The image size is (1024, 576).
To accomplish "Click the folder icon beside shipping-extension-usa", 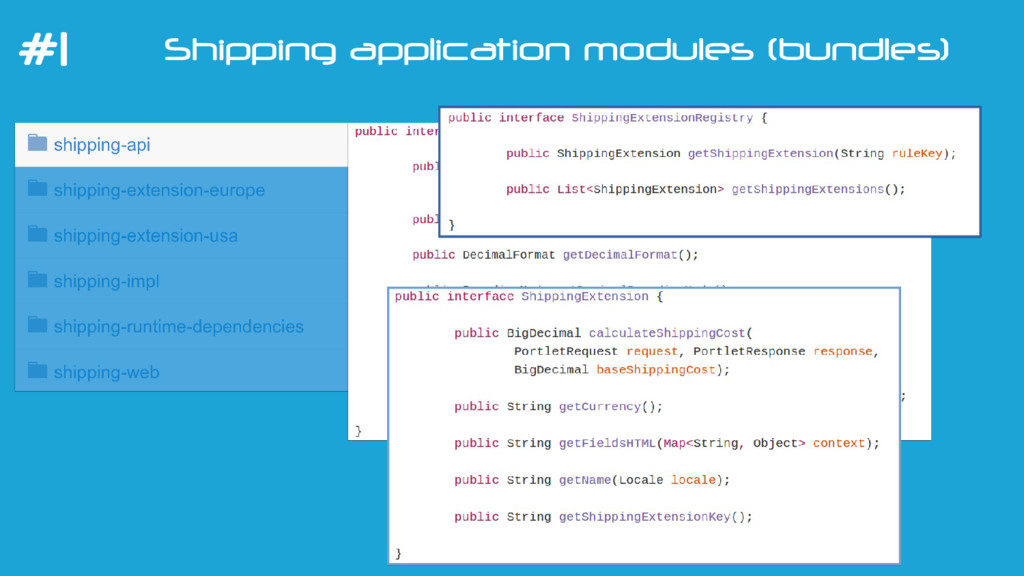I will (37, 234).
